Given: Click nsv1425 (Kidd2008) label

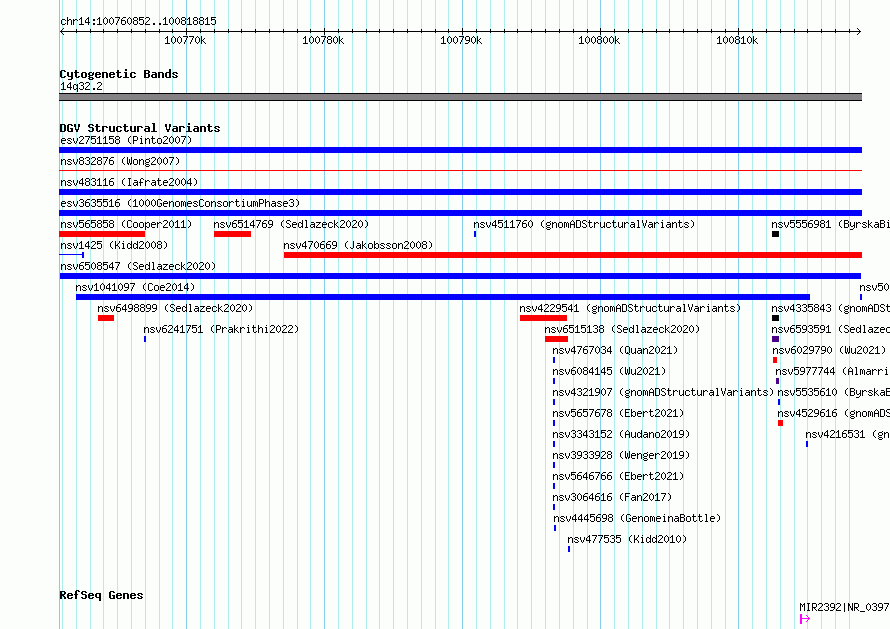Looking at the screenshot, I should pyautogui.click(x=114, y=245).
